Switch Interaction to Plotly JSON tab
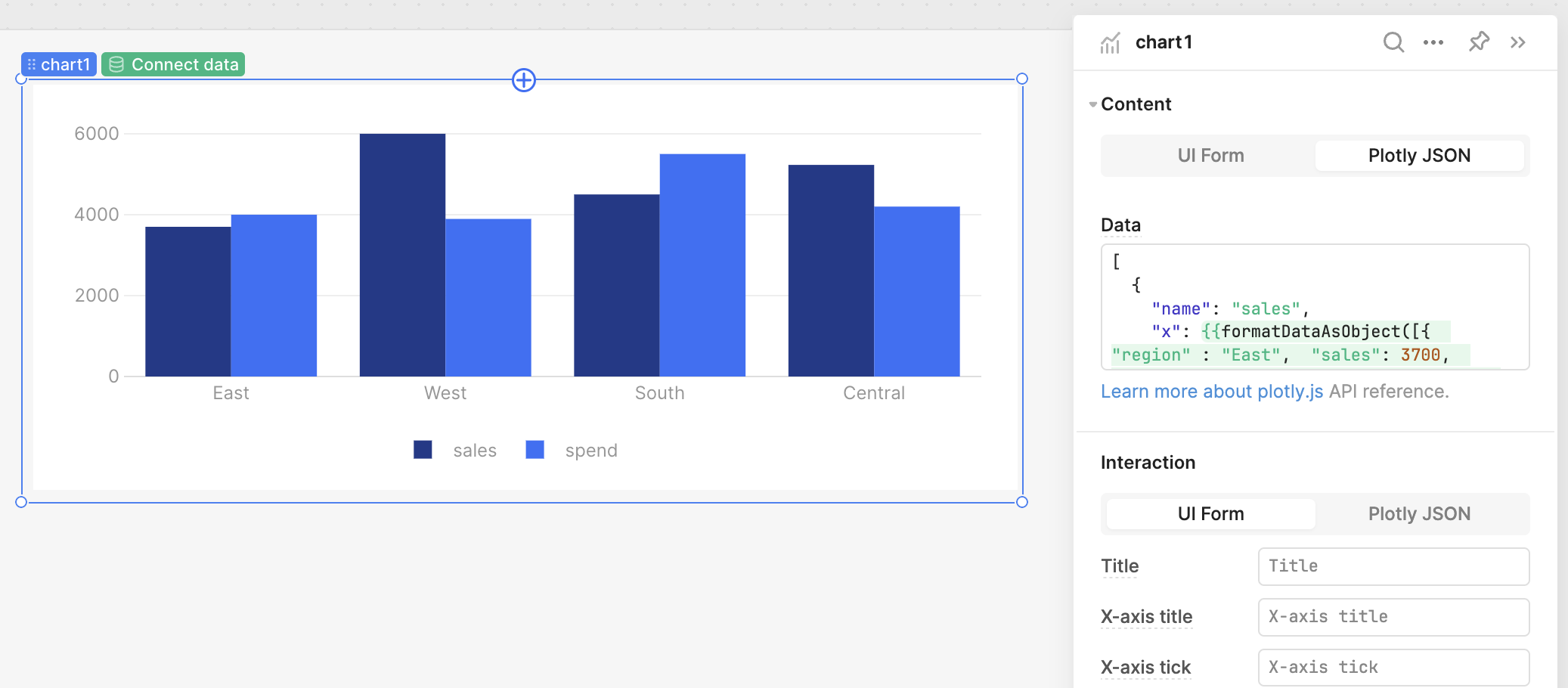This screenshot has width=1568, height=688. [1418, 514]
